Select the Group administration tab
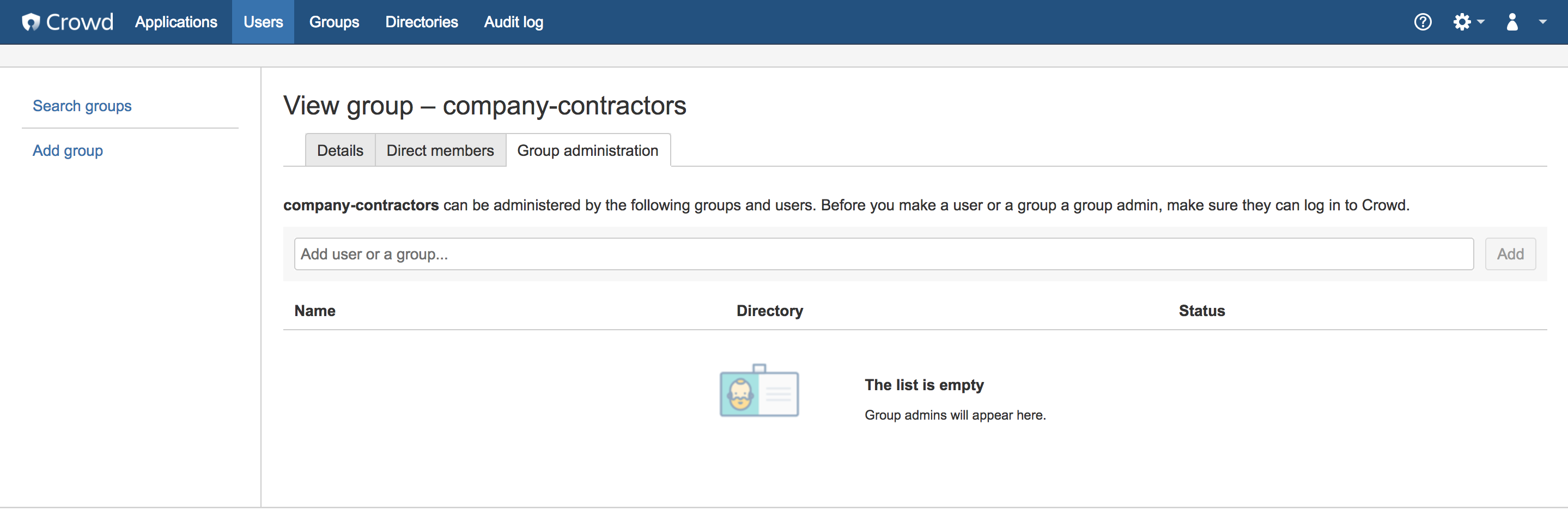Image resolution: width=1568 pixels, height=509 pixels. click(588, 150)
